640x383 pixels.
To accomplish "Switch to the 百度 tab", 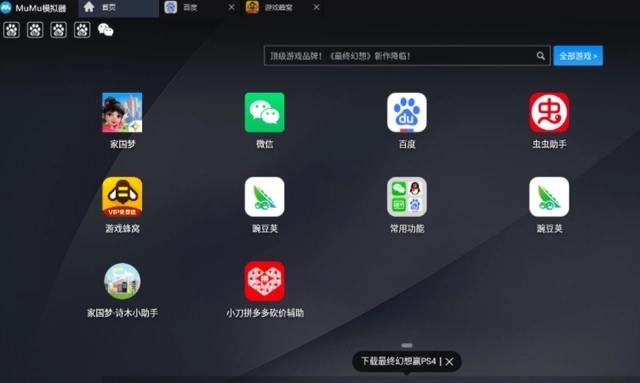I will tap(191, 8).
